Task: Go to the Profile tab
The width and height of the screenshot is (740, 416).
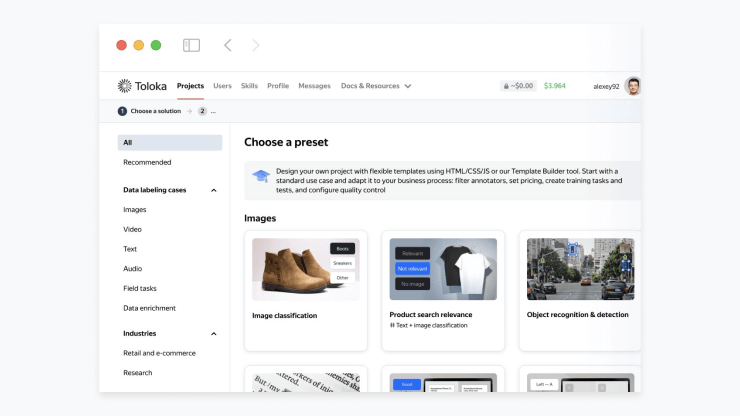Action: point(278,86)
